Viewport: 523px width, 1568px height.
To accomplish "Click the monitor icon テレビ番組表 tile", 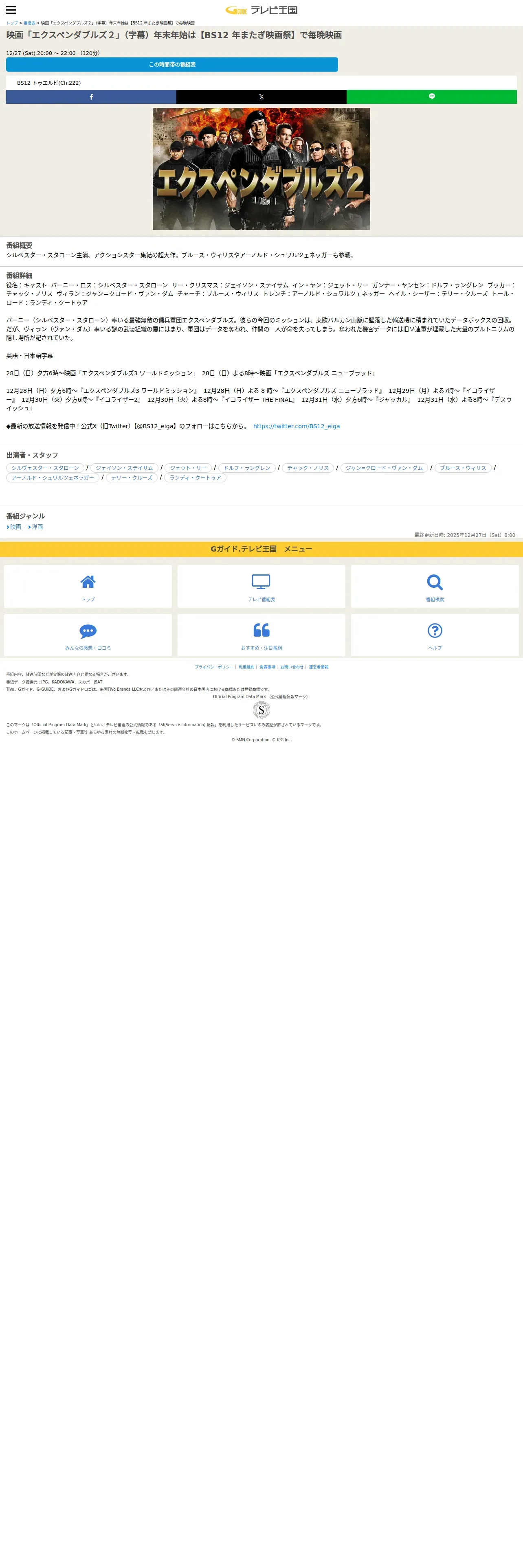I will pyautogui.click(x=261, y=586).
